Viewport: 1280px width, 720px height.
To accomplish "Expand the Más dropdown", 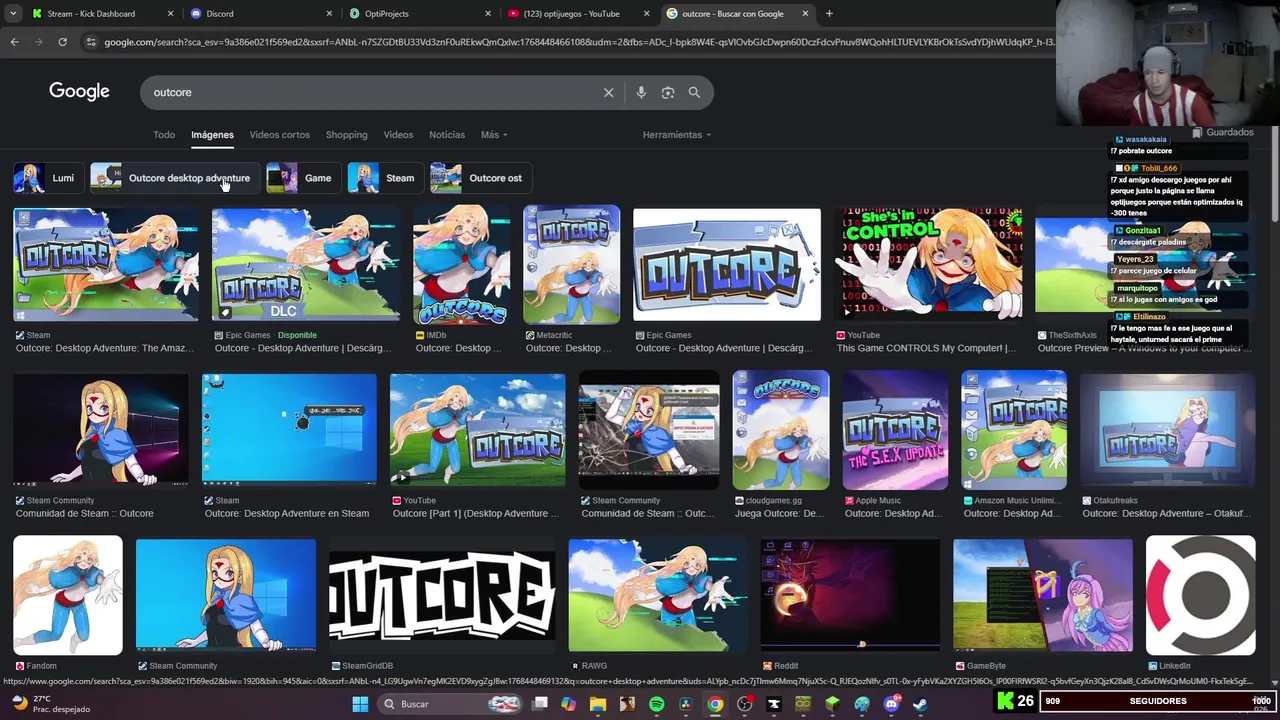I will [x=494, y=135].
